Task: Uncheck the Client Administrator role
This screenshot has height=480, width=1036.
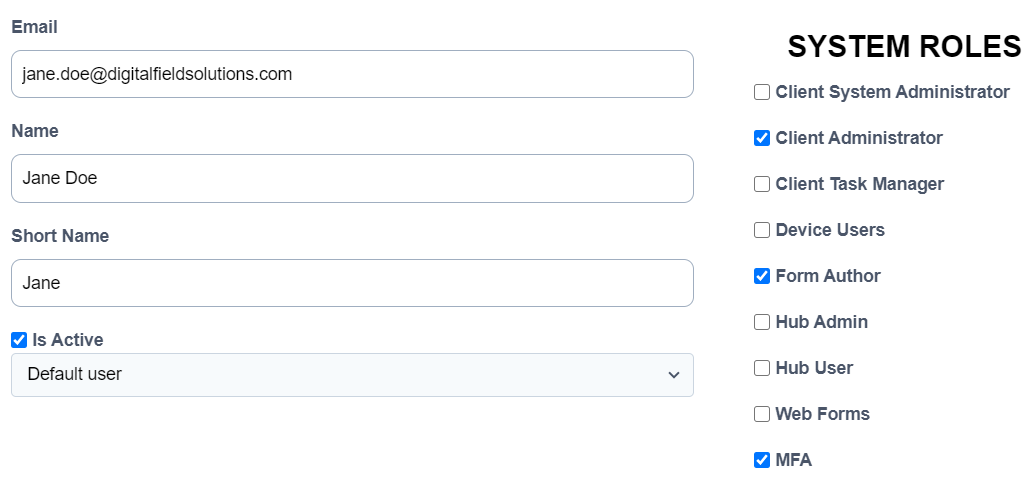Action: click(x=762, y=138)
